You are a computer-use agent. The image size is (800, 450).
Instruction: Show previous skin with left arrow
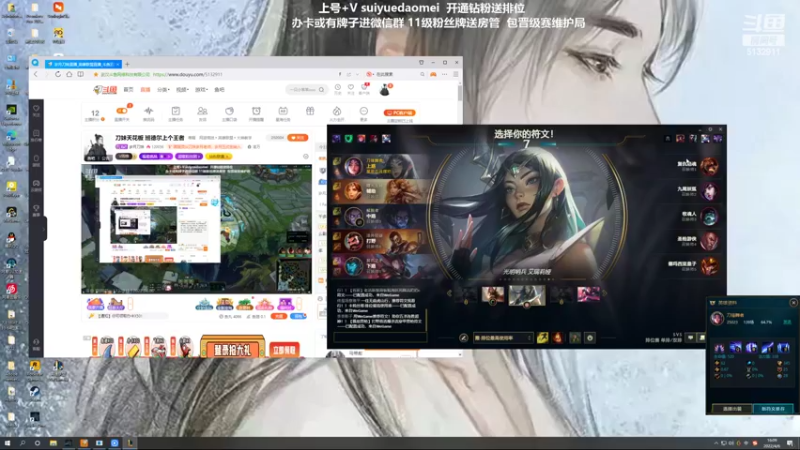pos(449,293)
